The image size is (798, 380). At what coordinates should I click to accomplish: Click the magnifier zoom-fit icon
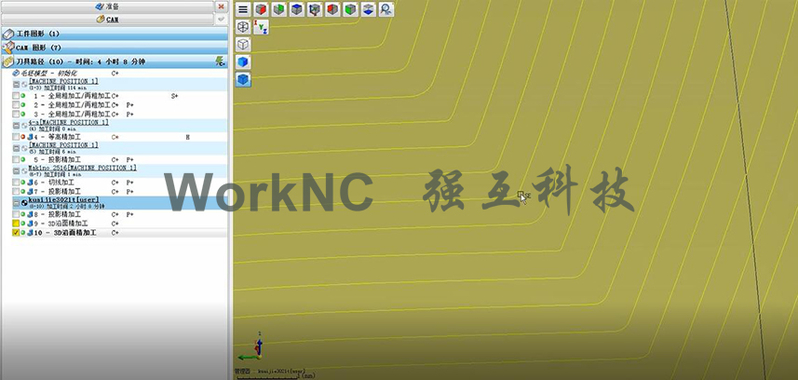click(x=386, y=9)
